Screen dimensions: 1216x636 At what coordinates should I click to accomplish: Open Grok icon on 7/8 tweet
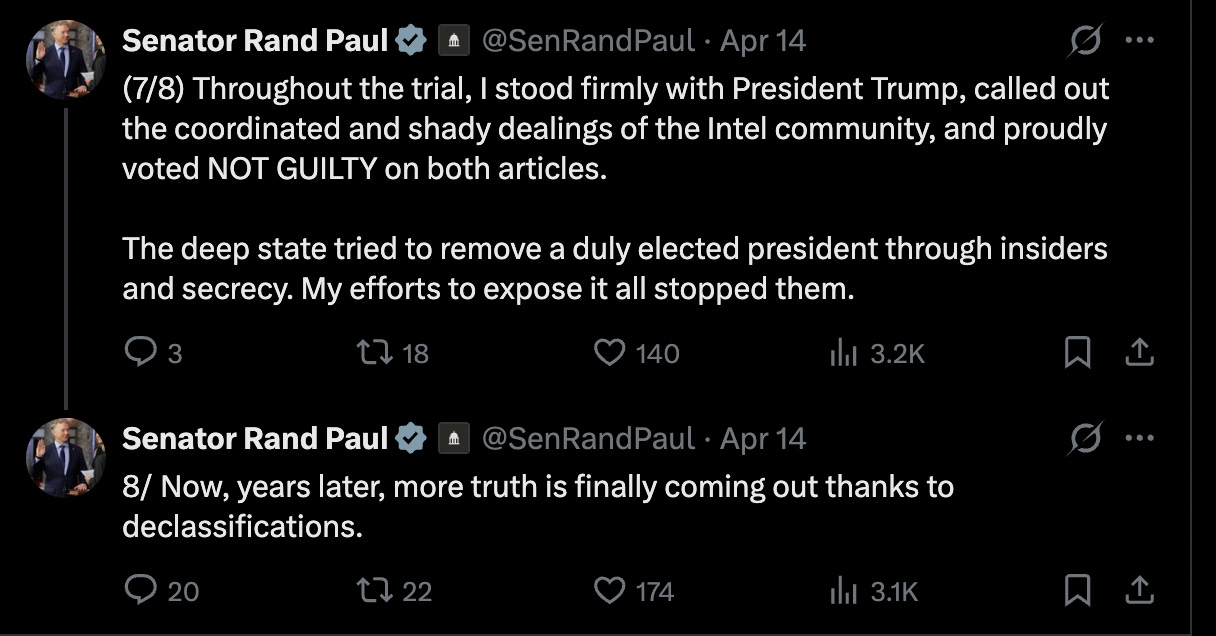(x=1085, y=41)
